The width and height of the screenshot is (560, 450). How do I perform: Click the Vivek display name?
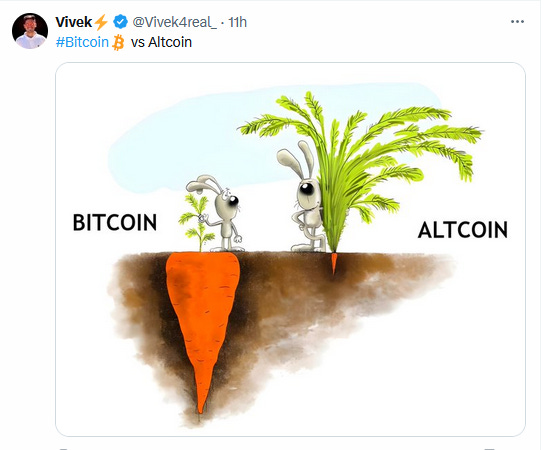click(74, 22)
